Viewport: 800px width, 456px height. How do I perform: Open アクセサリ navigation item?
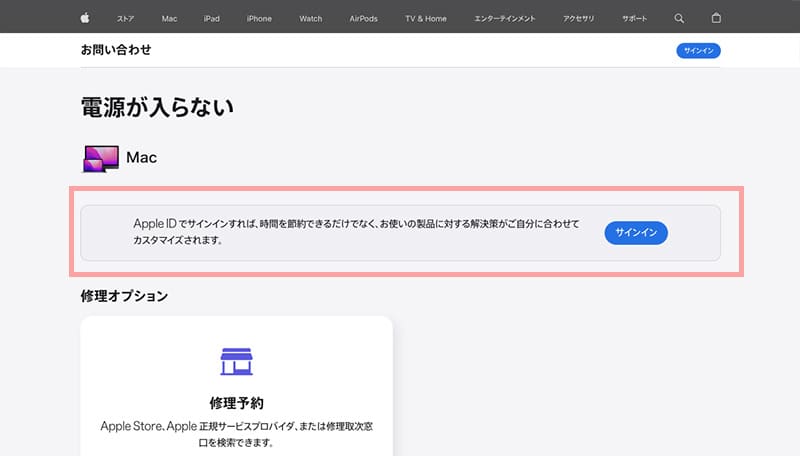tap(579, 19)
